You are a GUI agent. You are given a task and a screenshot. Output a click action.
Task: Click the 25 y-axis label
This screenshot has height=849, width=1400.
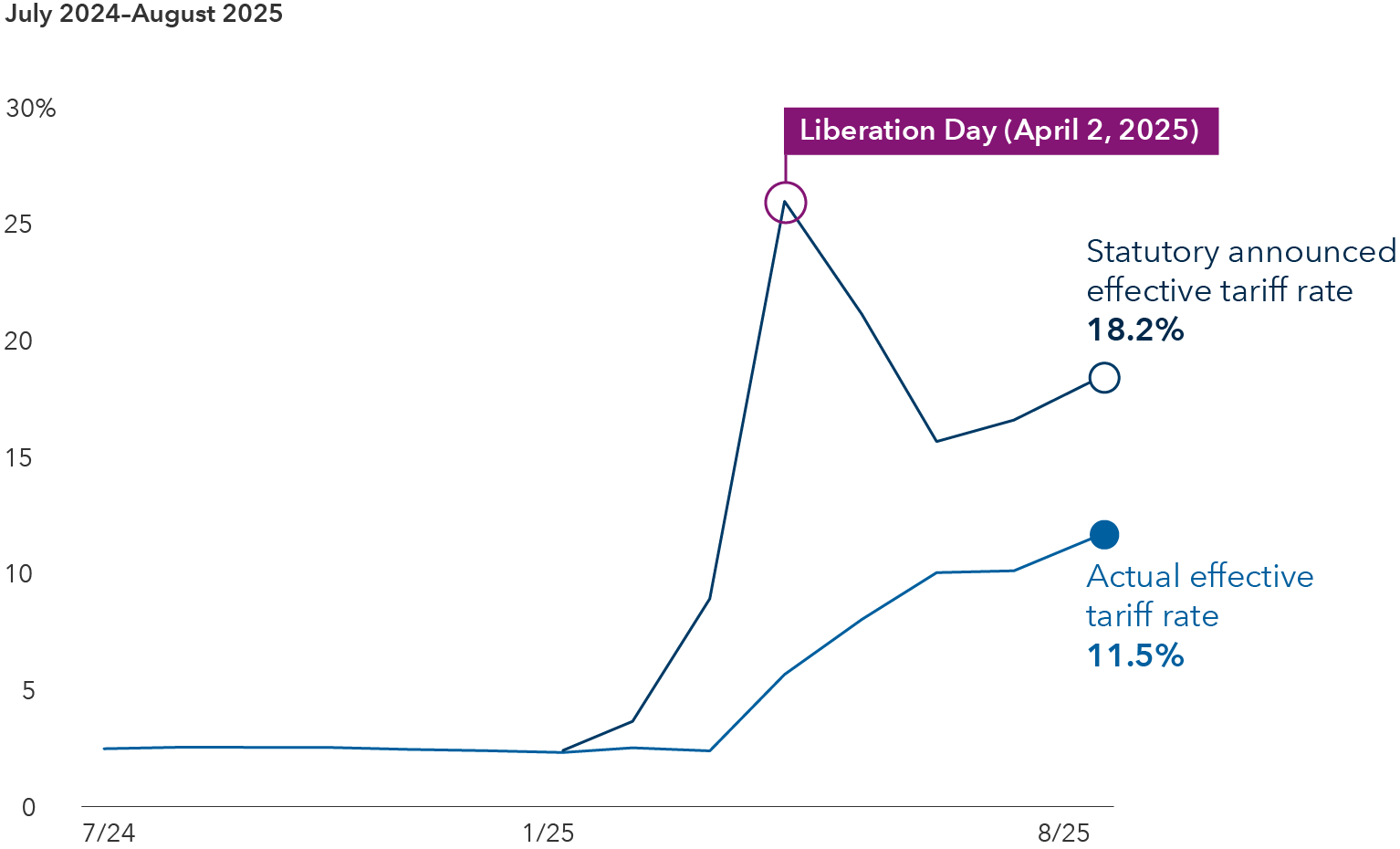[18, 225]
